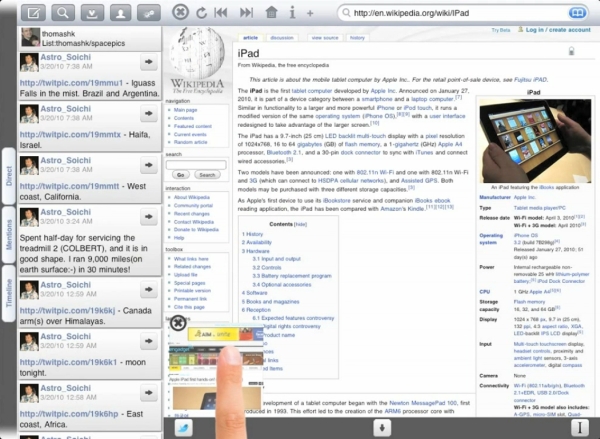Image resolution: width=600 pixels, height=439 pixels.
Task: Click What links here in toolbox
Action: coord(191,259)
